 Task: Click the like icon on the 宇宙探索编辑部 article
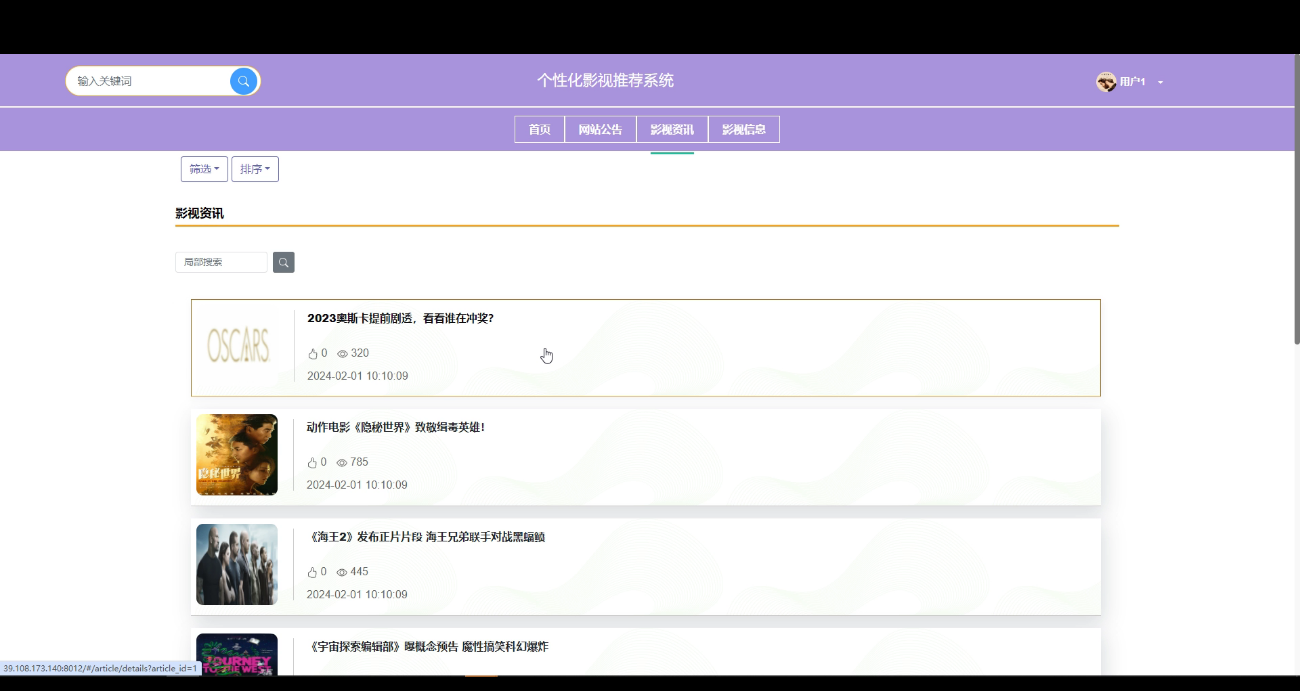(313, 681)
